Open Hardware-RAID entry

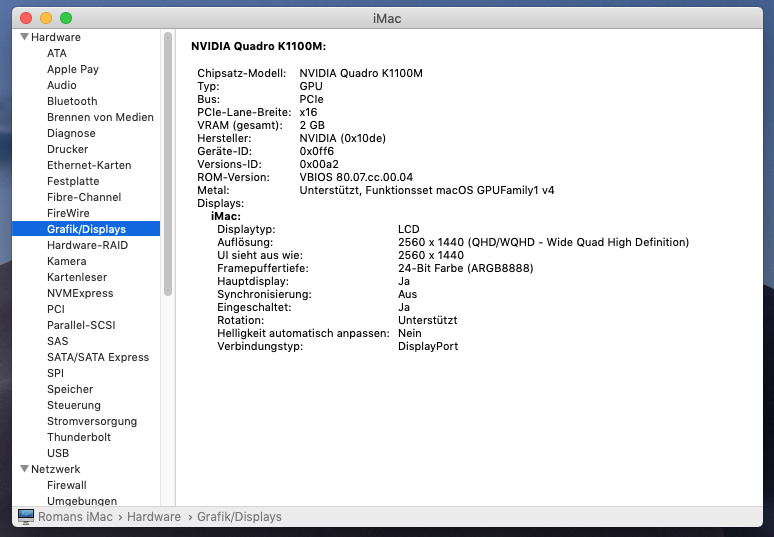pos(87,245)
